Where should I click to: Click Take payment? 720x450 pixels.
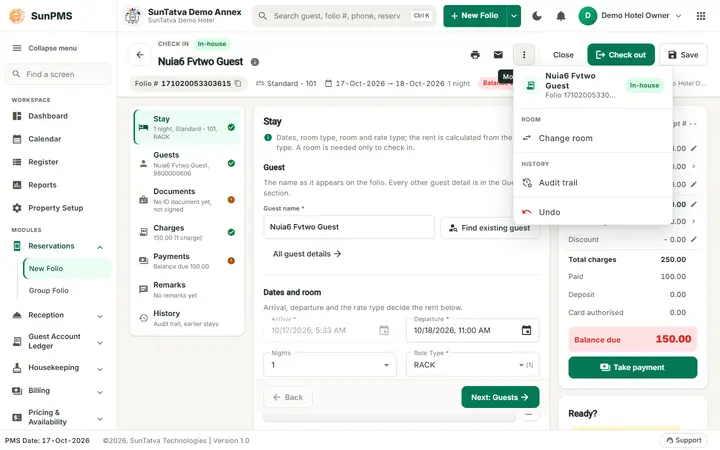click(632, 367)
